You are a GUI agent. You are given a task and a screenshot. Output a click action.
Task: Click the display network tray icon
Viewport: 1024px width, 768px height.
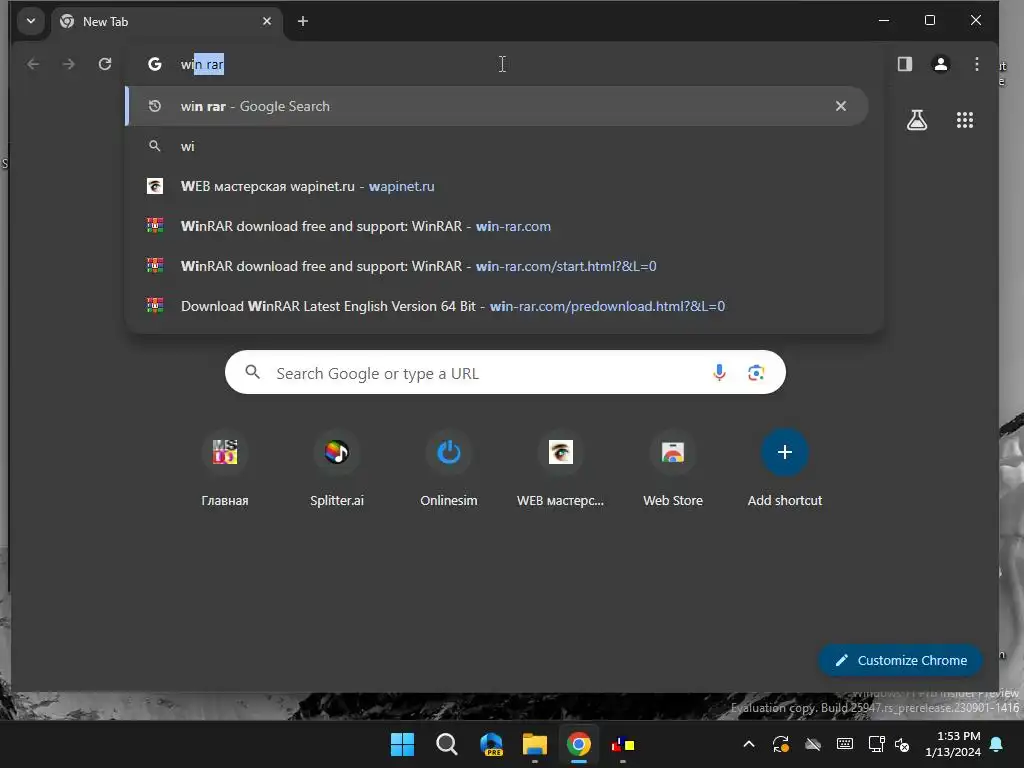click(876, 744)
